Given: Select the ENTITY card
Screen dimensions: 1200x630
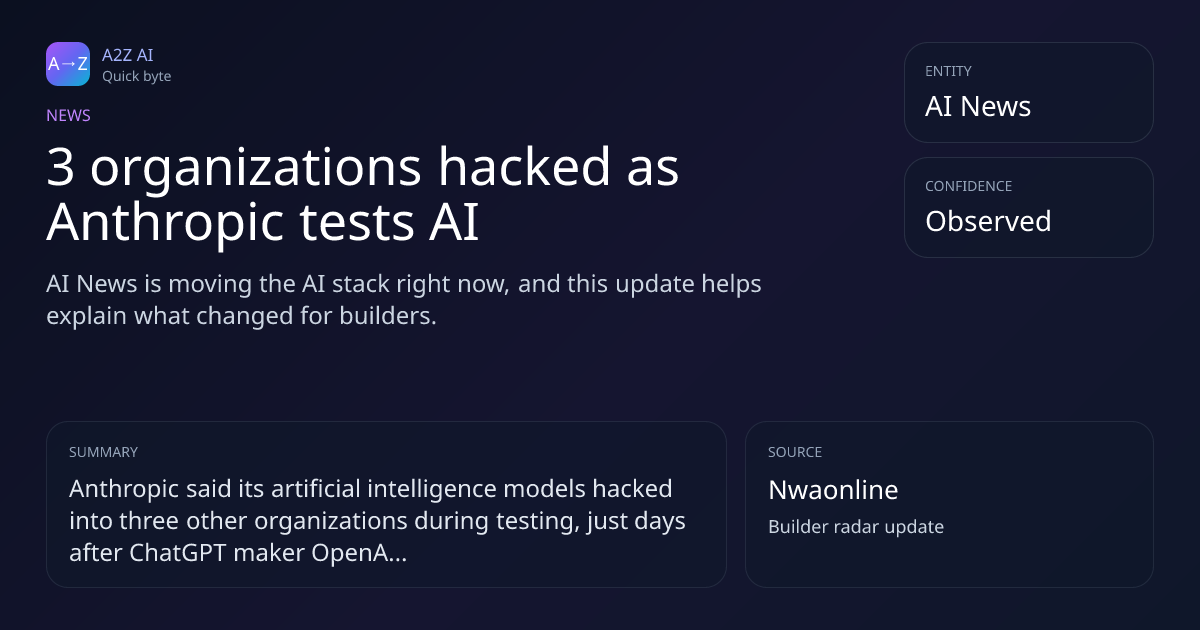Looking at the screenshot, I should 1029,92.
